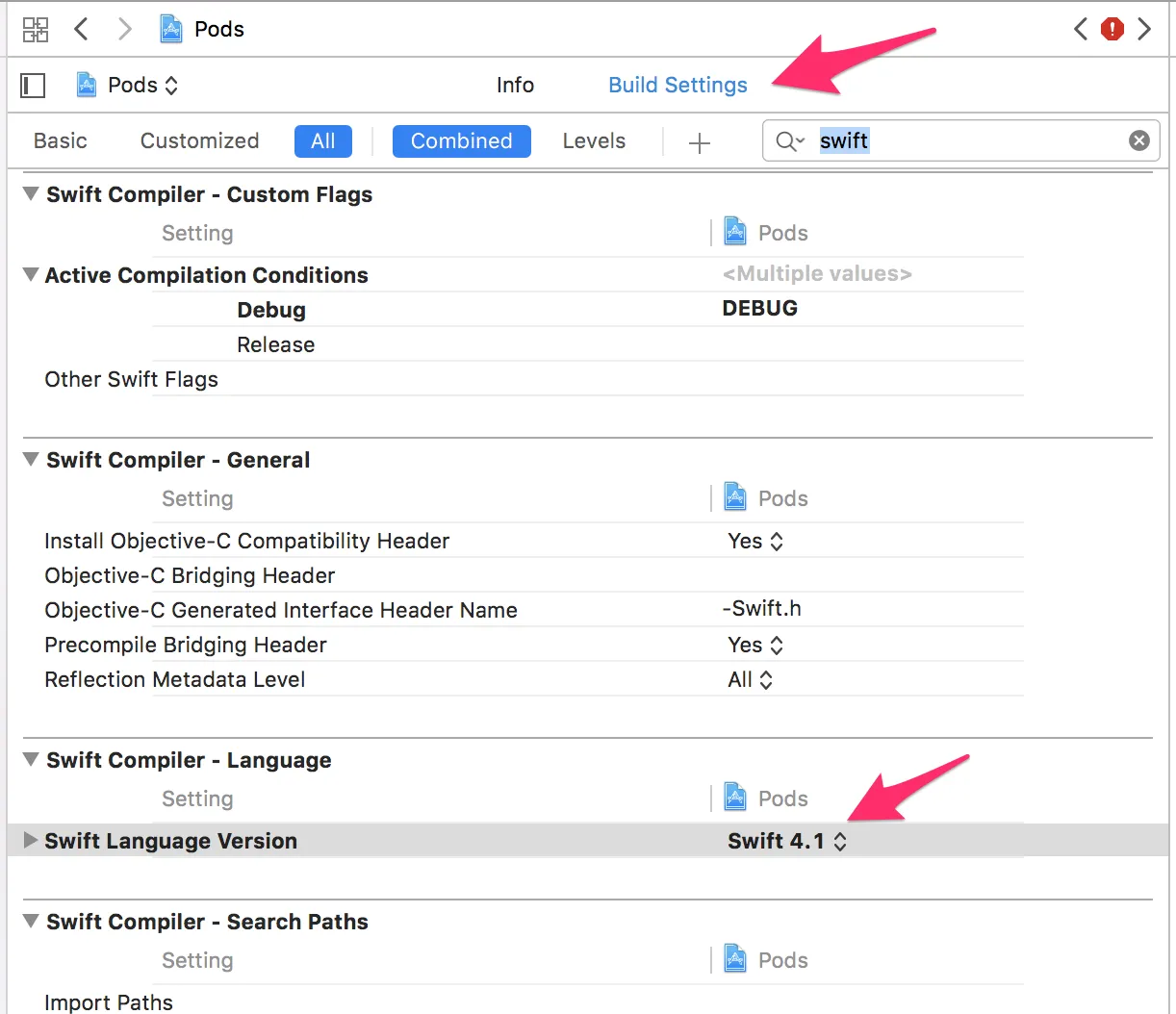Open Swift 4.1 language version popup
The width and height of the screenshot is (1176, 1014).
787,841
